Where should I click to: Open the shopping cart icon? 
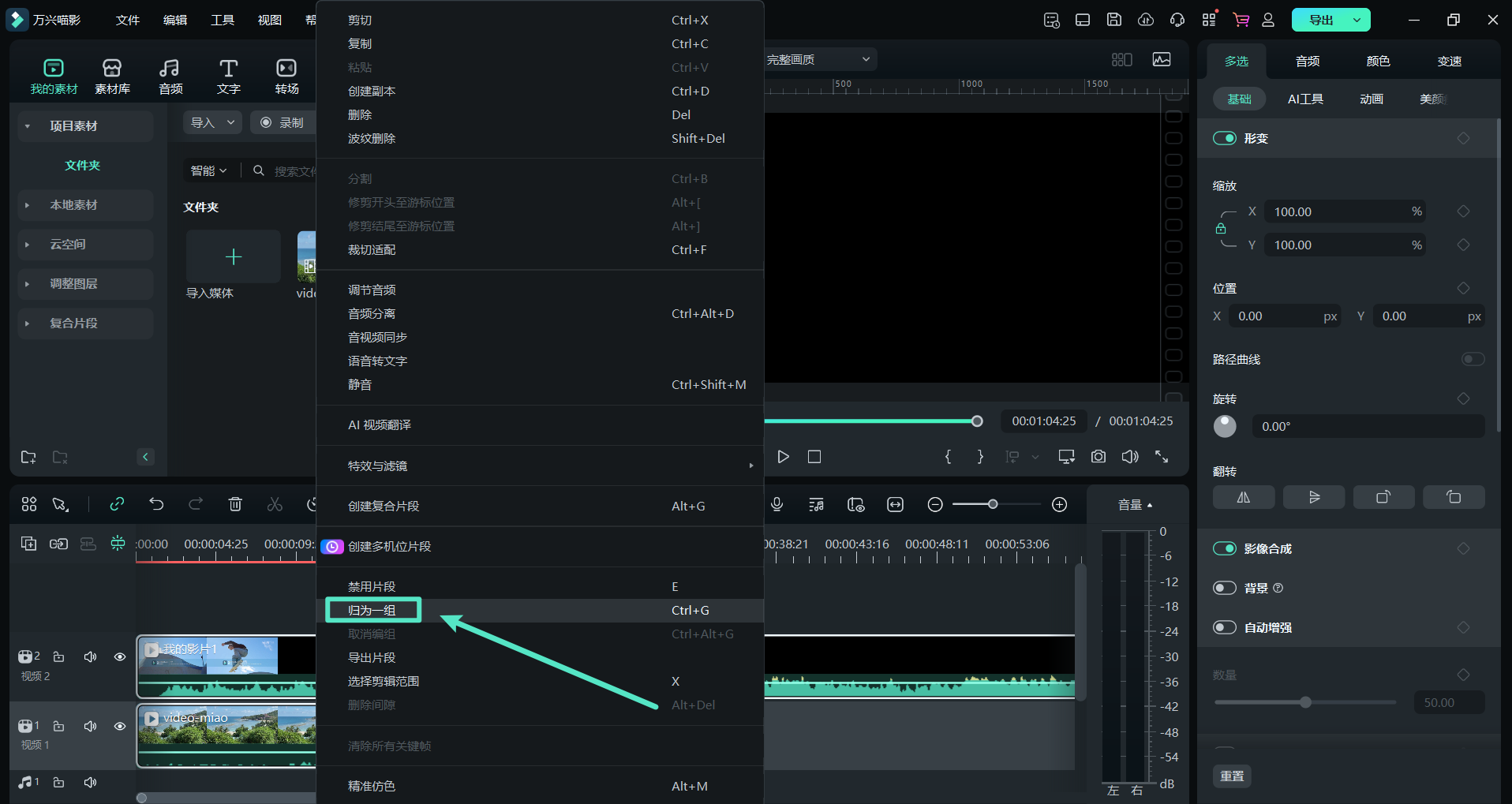pyautogui.click(x=1241, y=20)
